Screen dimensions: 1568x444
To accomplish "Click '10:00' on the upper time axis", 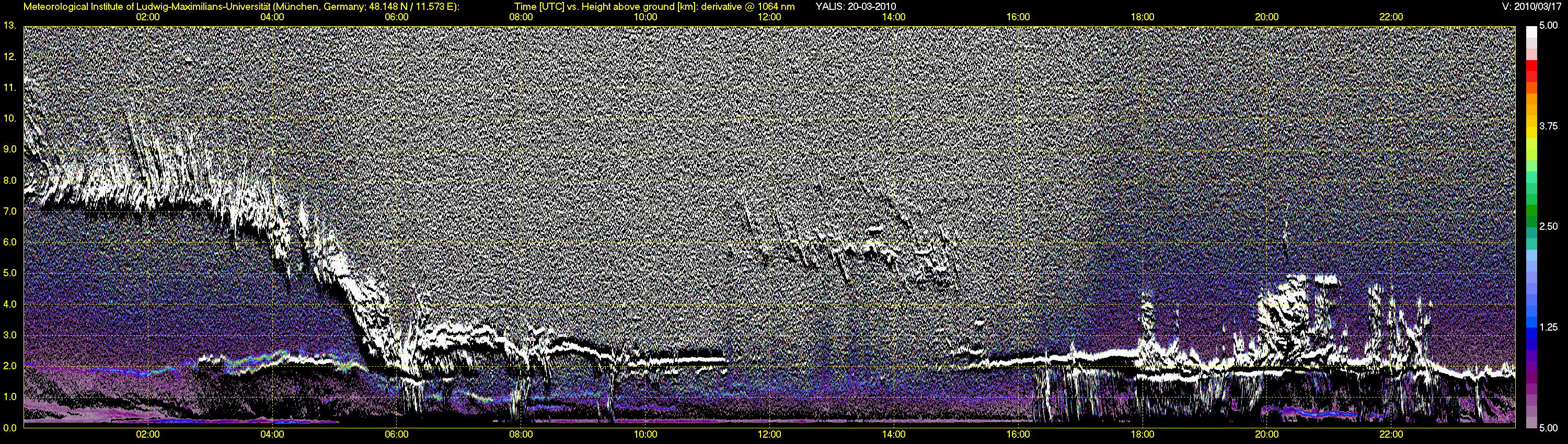I will tap(645, 17).
